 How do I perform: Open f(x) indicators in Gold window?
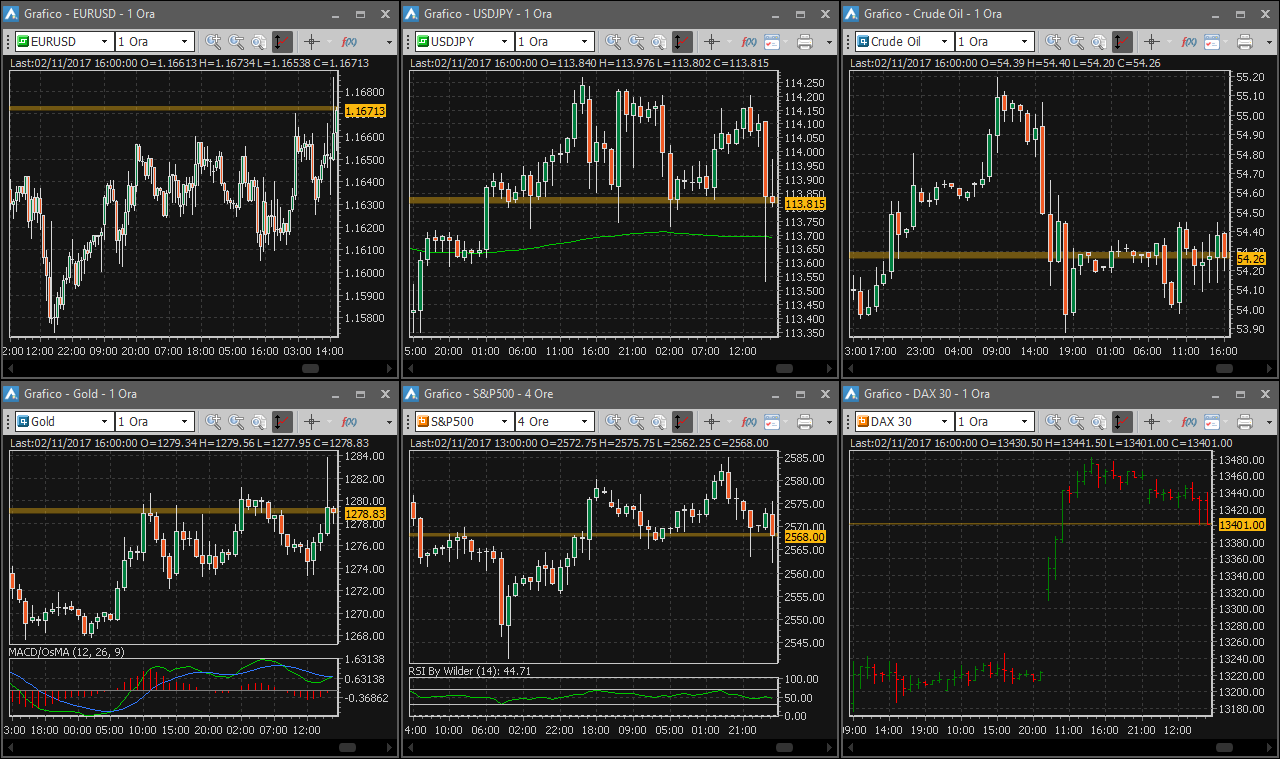coord(349,422)
